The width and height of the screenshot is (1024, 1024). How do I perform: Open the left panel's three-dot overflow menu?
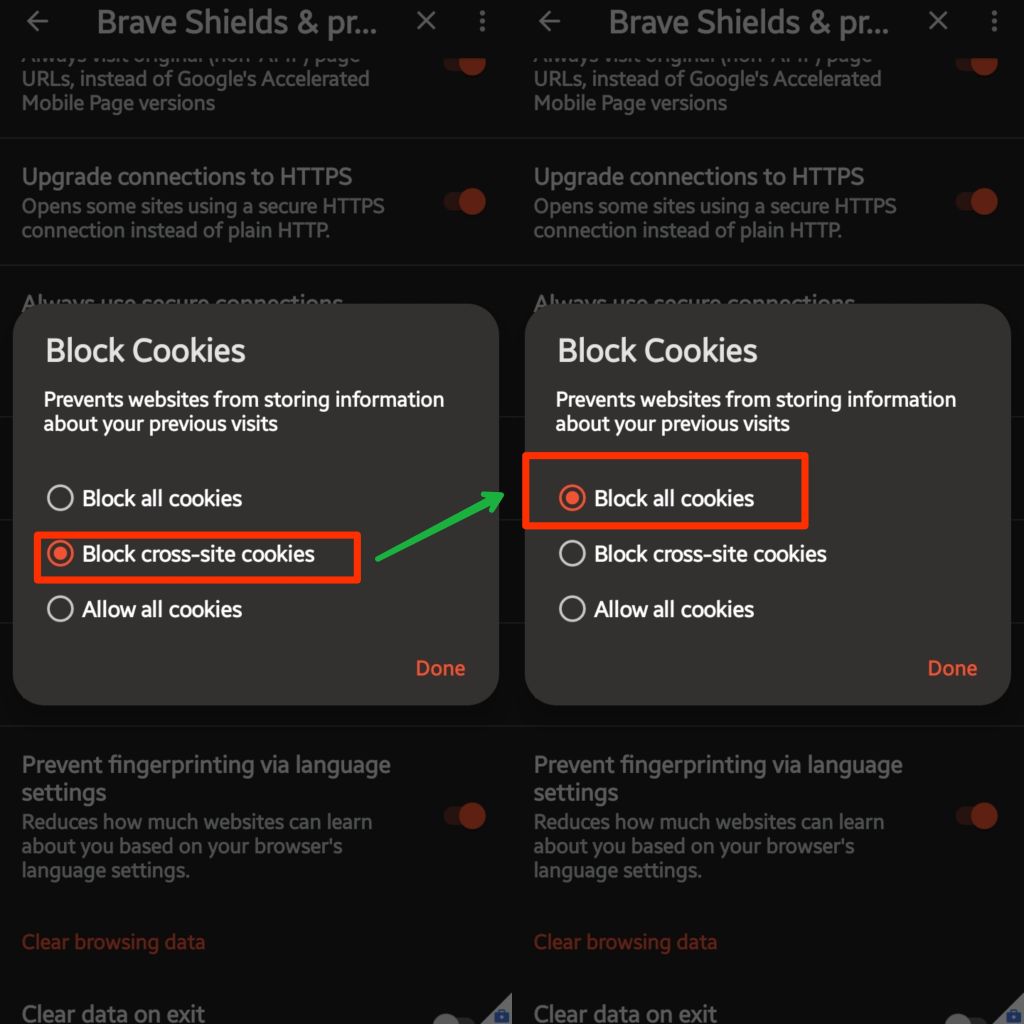pos(484,21)
